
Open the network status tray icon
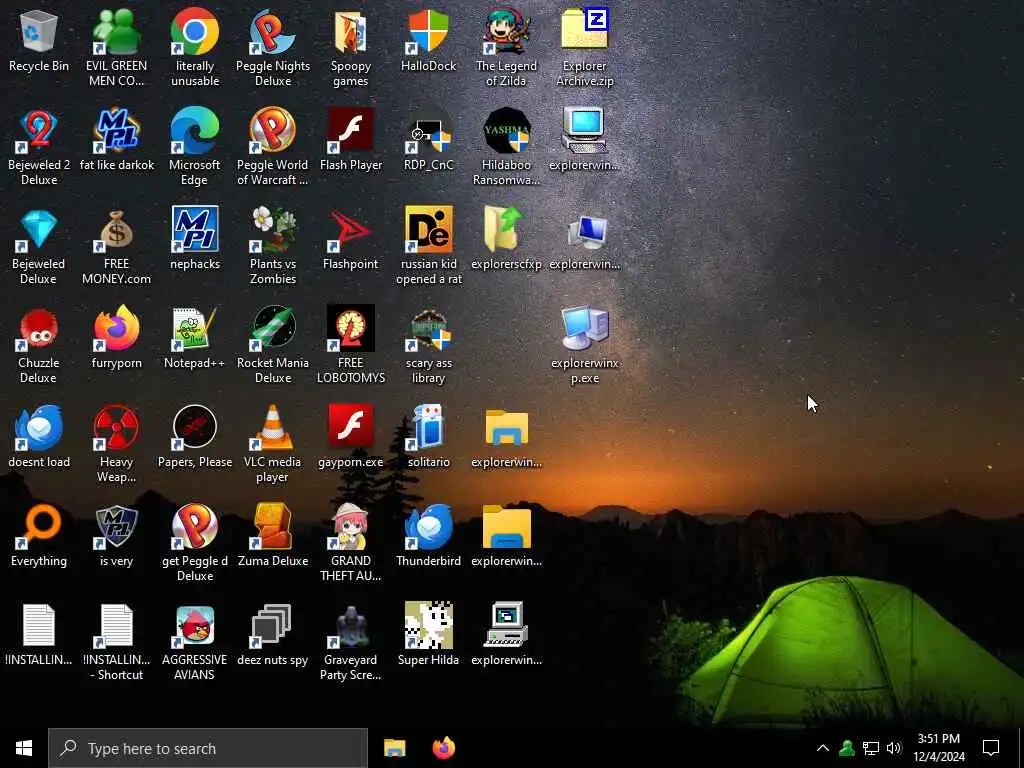pyautogui.click(x=871, y=748)
